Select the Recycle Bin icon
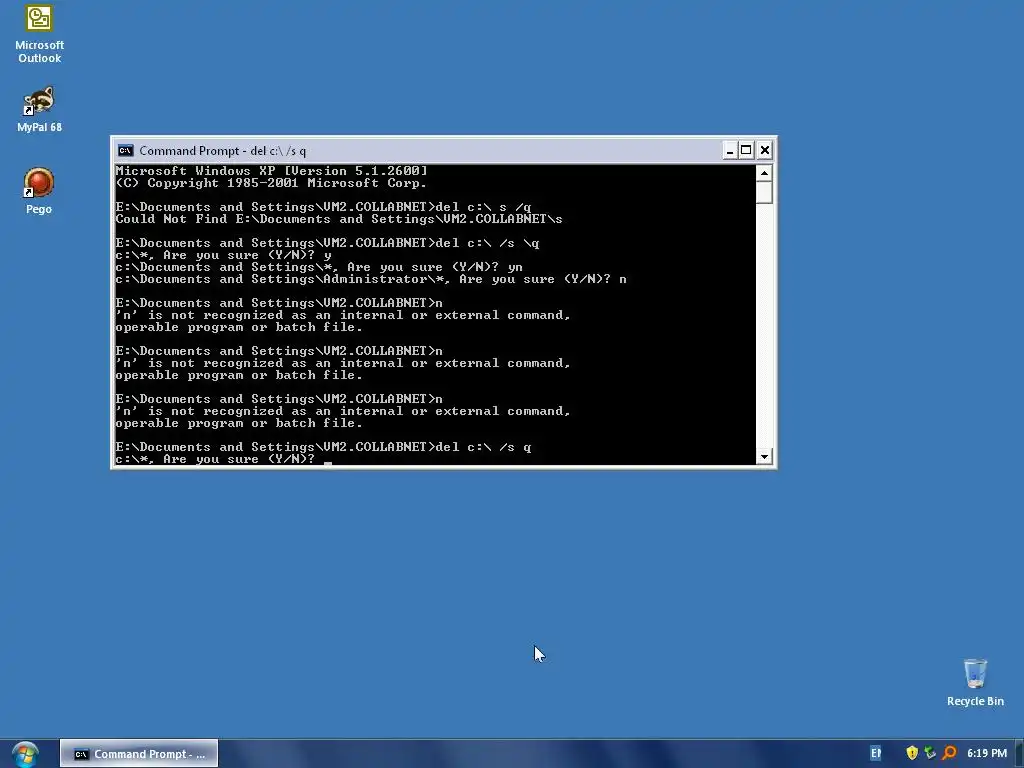1024x768 pixels. tap(975, 682)
